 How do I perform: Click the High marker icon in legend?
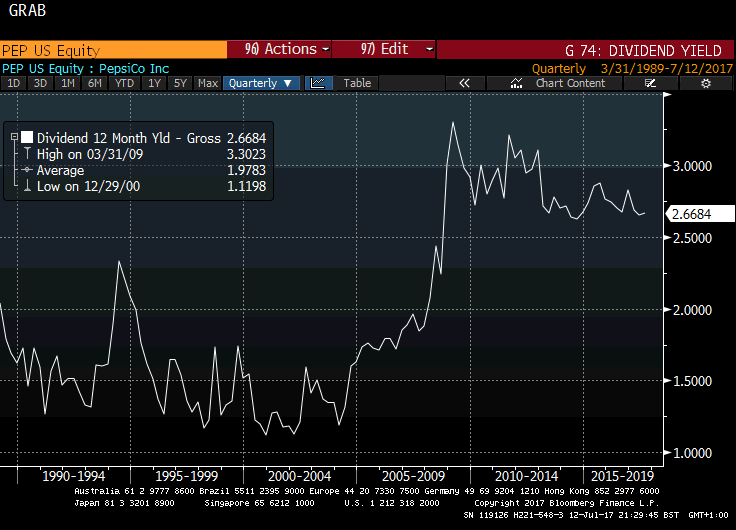click(27, 155)
